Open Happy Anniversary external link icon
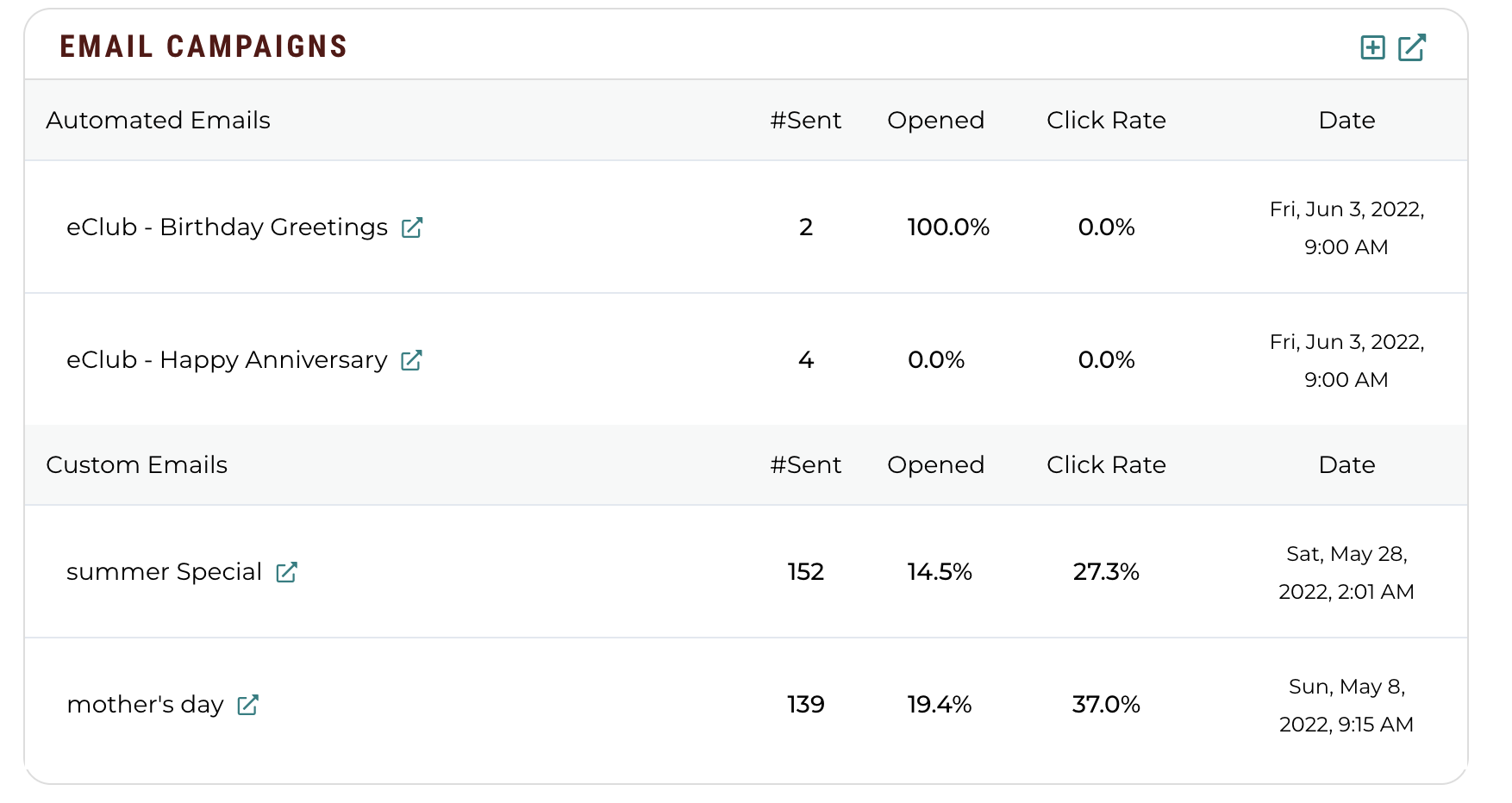Image resolution: width=1512 pixels, height=803 pixels. (x=411, y=360)
